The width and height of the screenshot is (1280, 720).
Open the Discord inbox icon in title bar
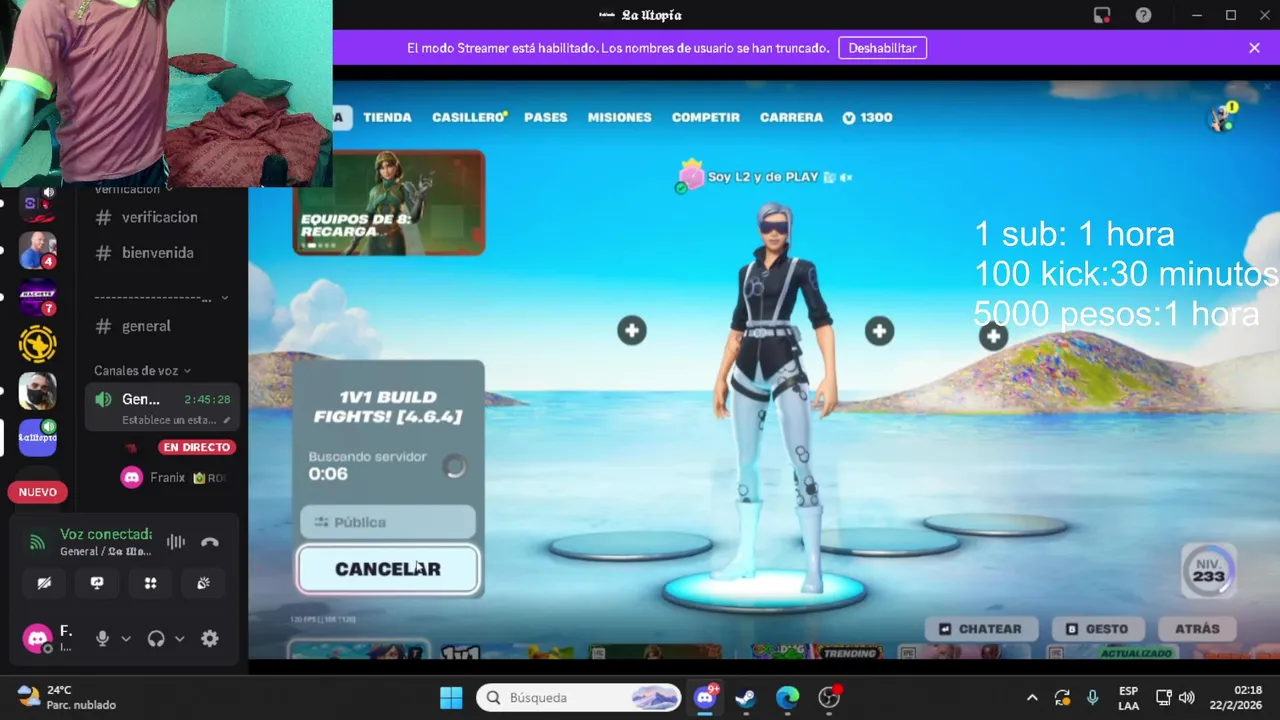coord(1102,15)
